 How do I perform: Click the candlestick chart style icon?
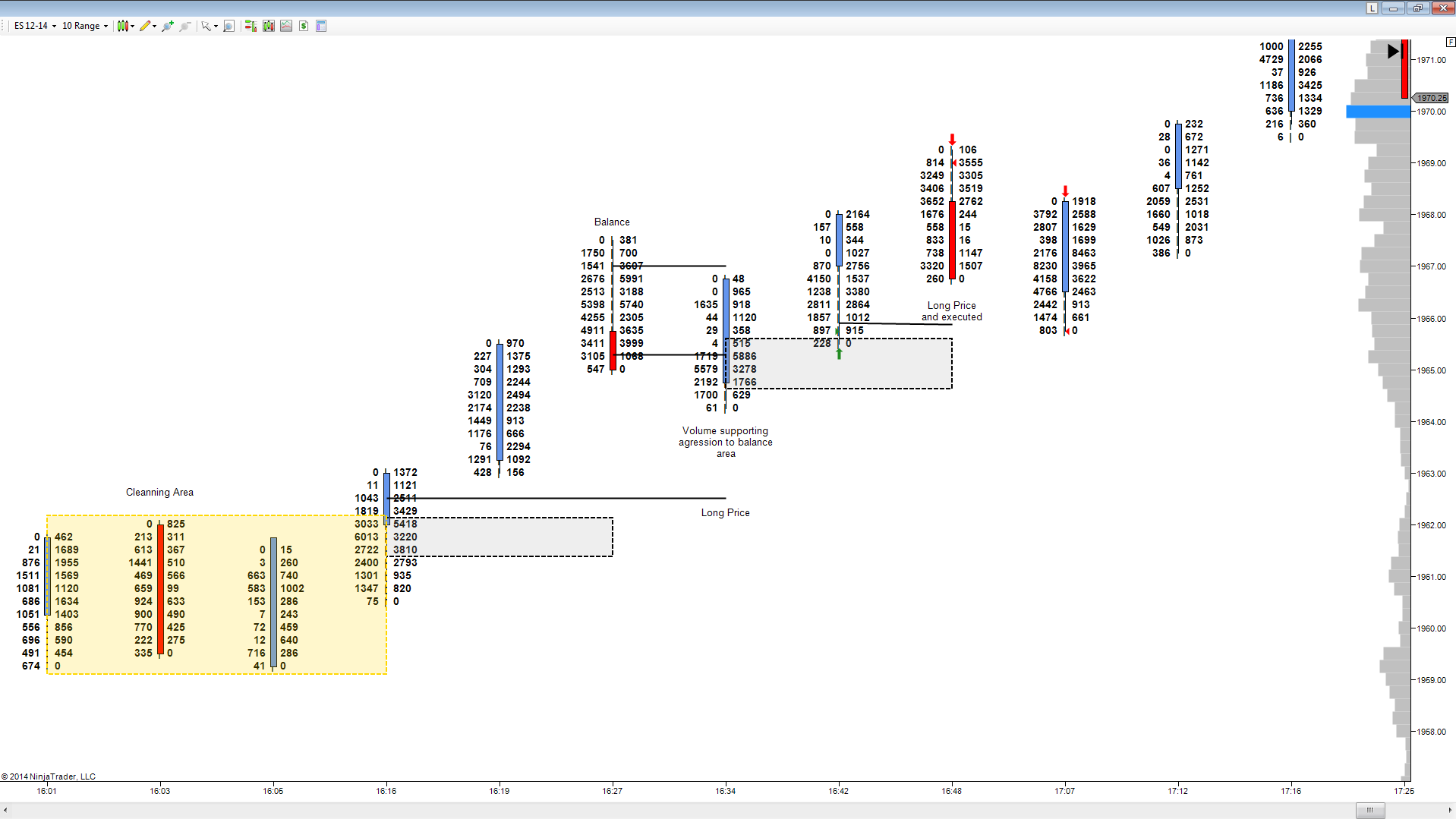[122, 26]
